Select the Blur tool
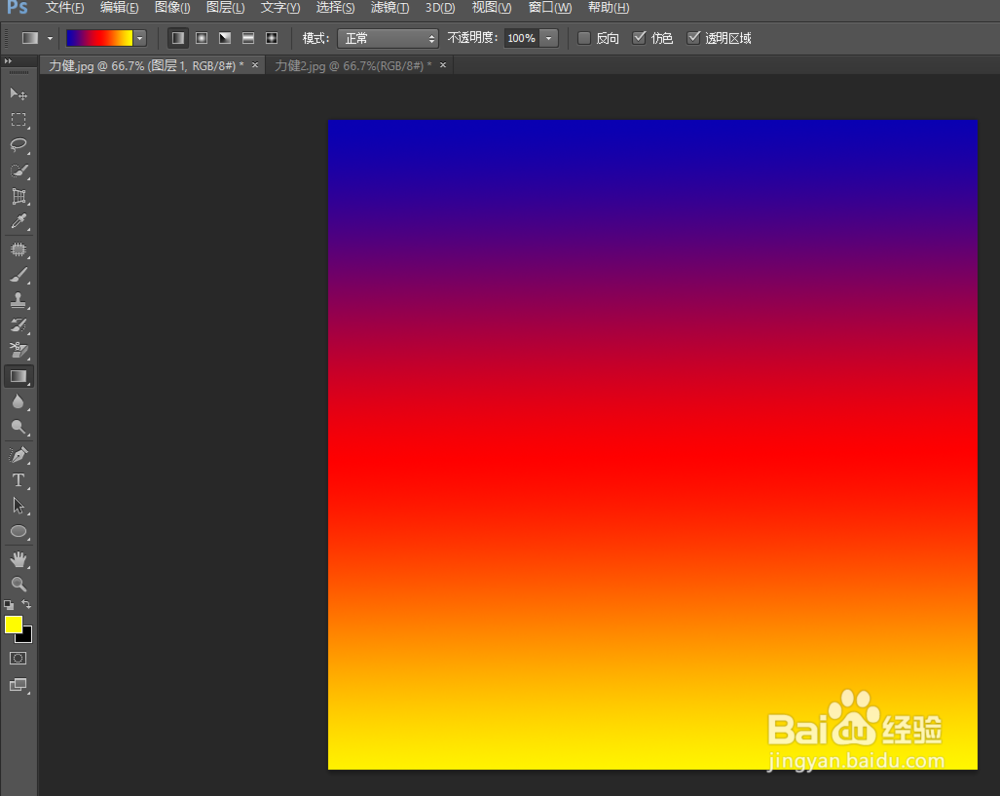The width and height of the screenshot is (1000, 796). [x=18, y=402]
